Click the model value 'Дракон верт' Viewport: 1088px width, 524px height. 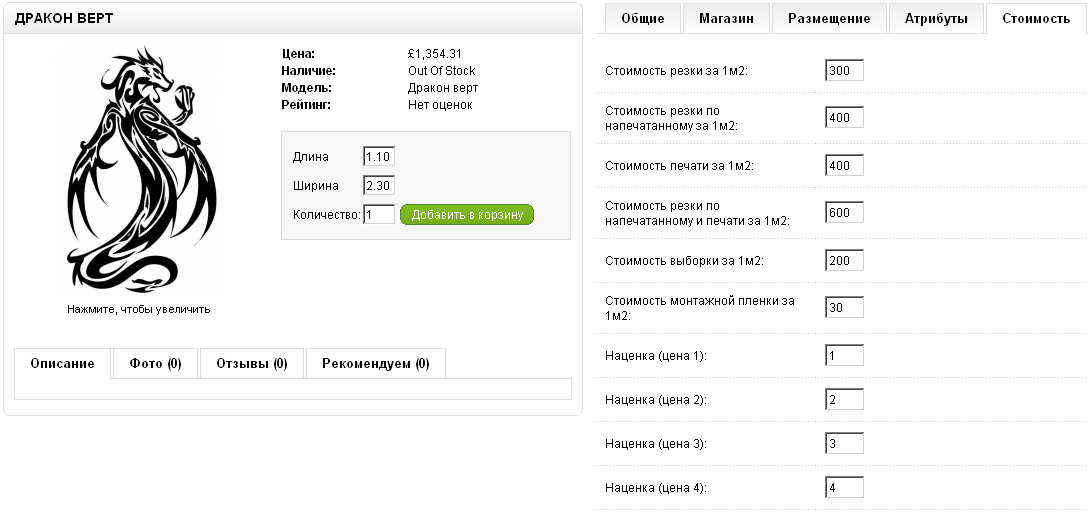click(443, 88)
